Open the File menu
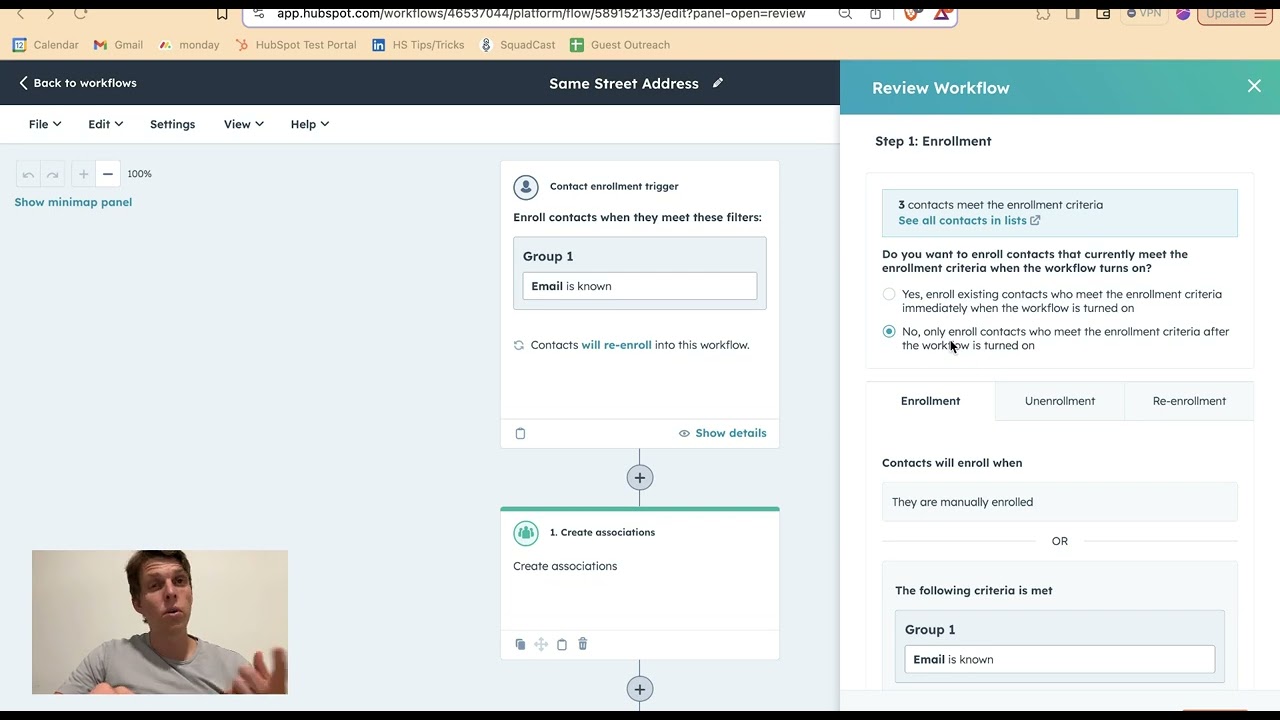1280x720 pixels. point(45,124)
